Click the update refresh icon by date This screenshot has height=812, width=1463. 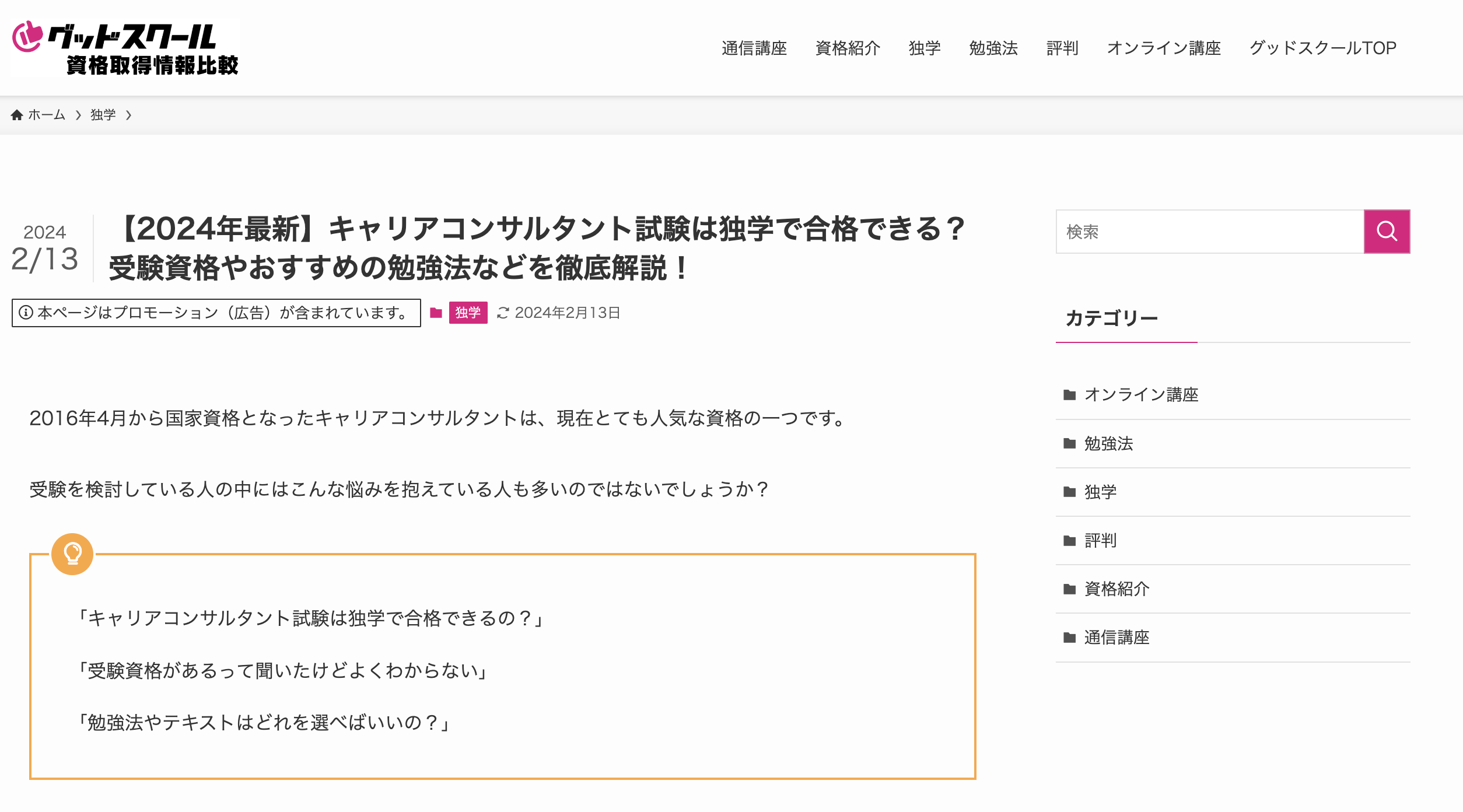pyautogui.click(x=503, y=313)
